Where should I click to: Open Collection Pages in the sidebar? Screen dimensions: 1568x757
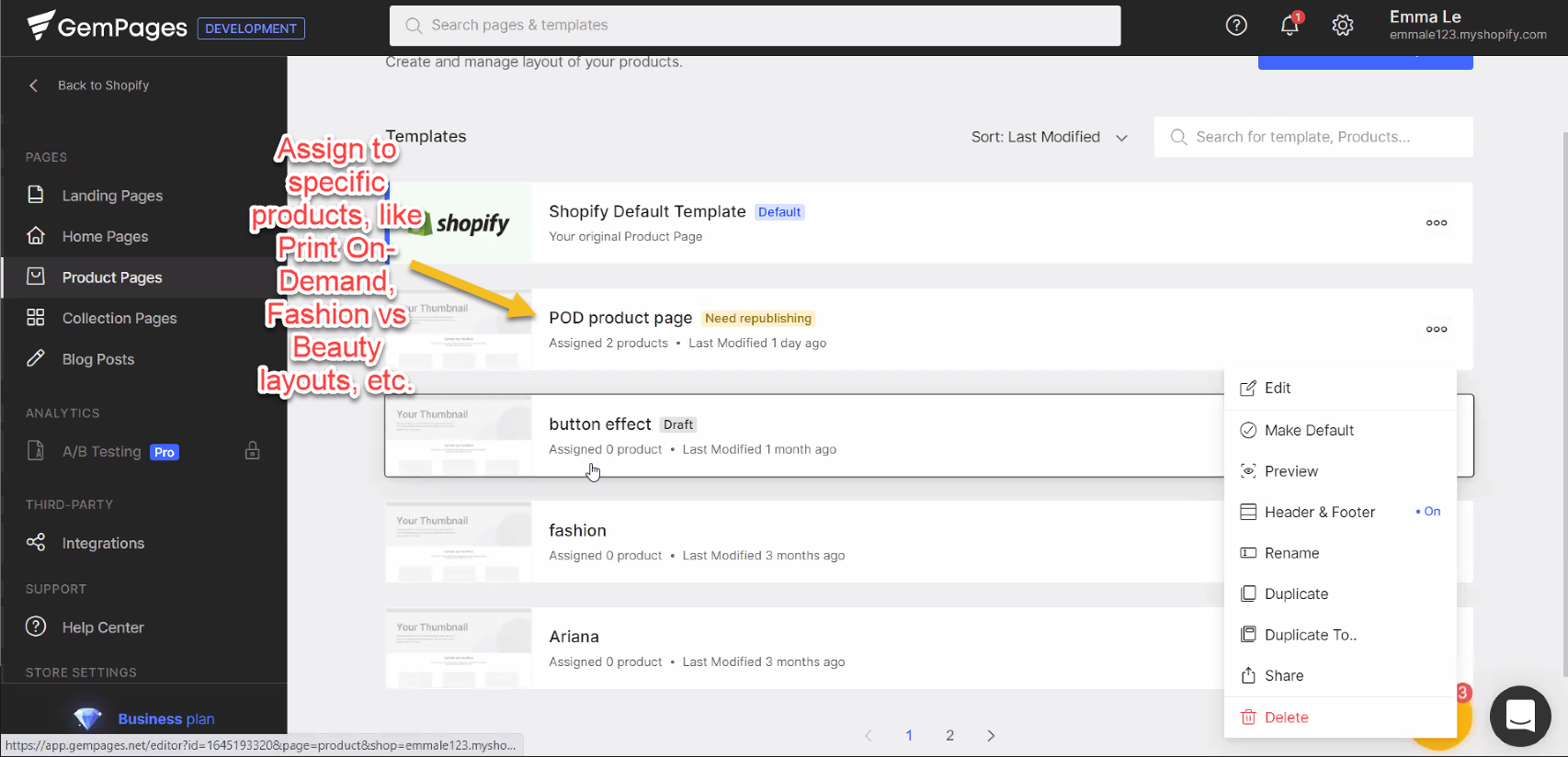click(x=119, y=318)
